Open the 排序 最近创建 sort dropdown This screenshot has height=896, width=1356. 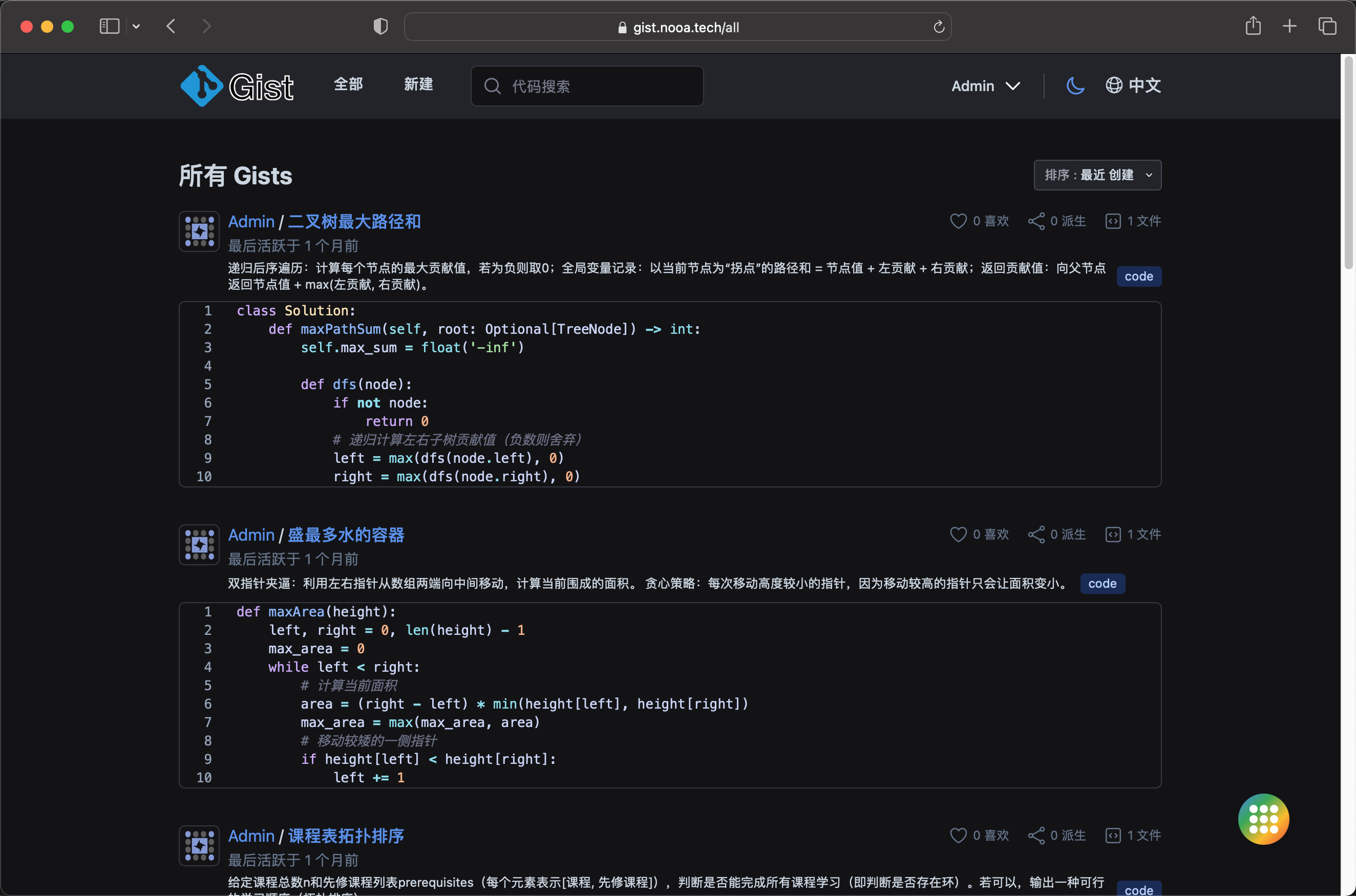[1097, 175]
